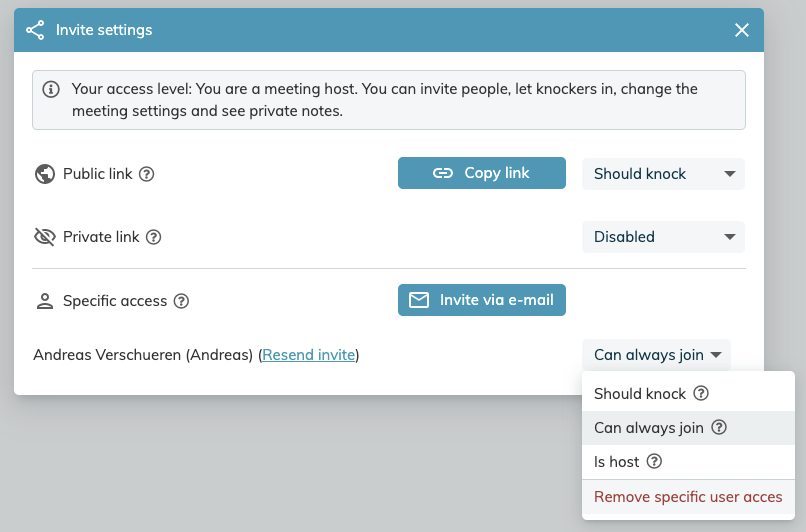
Task: Click help icon beside Should knock menu option
Action: tap(701, 393)
